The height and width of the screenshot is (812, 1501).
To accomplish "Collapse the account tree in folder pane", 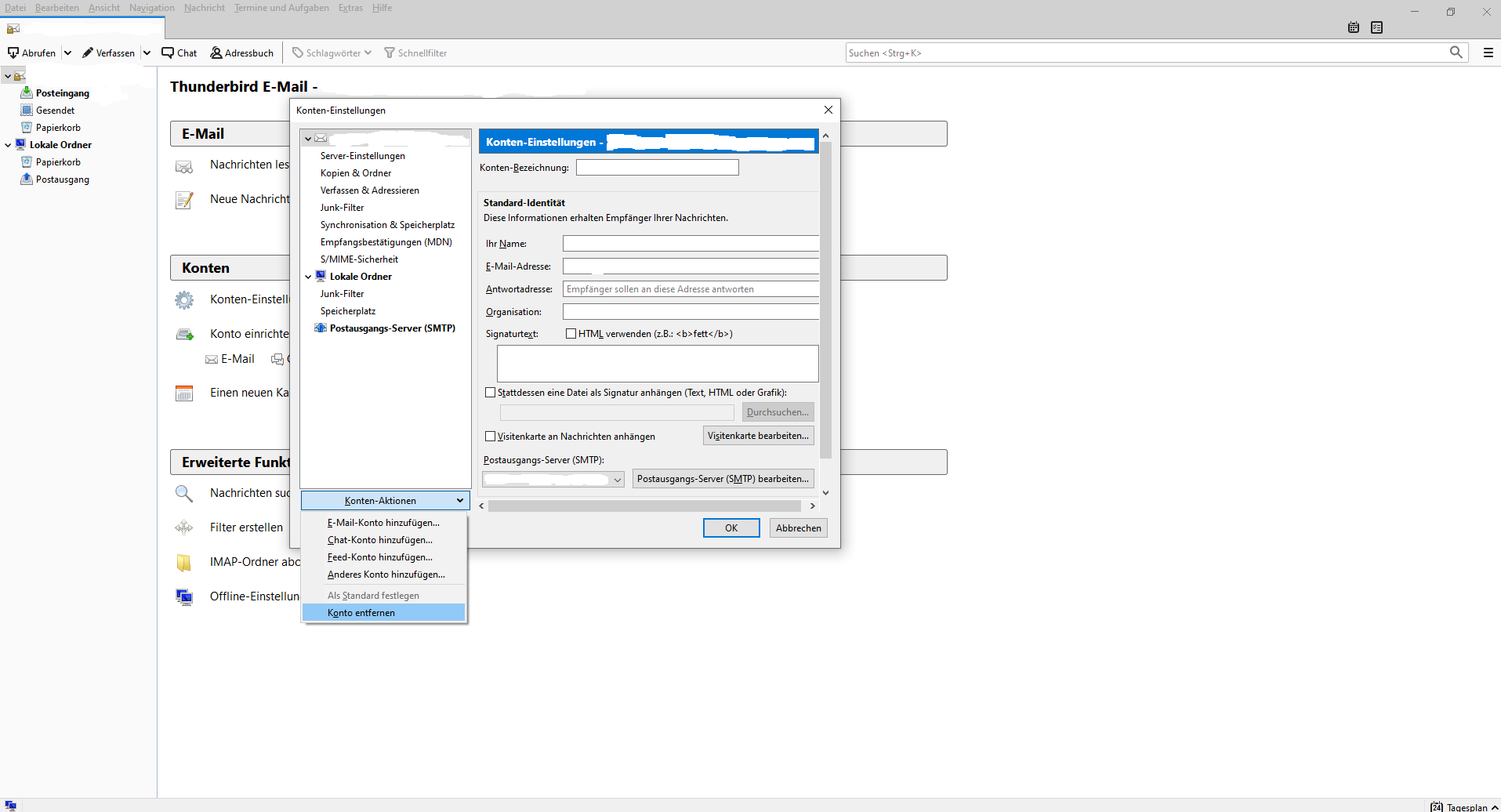I will pos(8,76).
